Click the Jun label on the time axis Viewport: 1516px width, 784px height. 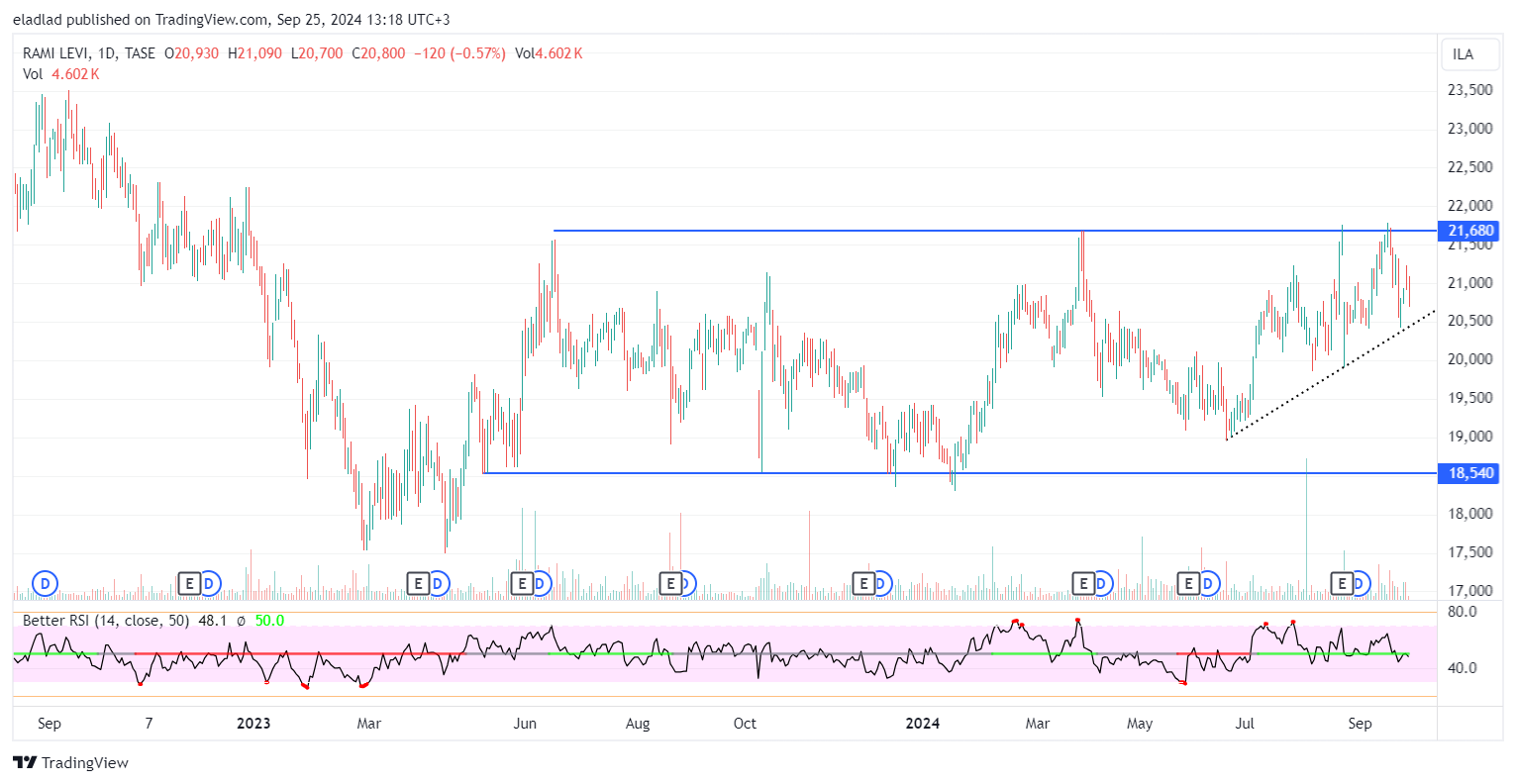coord(525,724)
